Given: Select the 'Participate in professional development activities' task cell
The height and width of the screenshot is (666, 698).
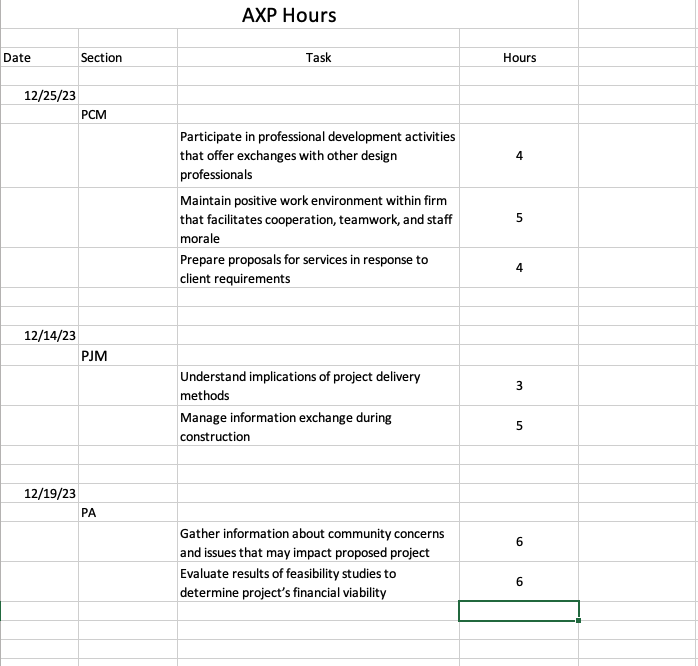Looking at the screenshot, I should (x=318, y=155).
